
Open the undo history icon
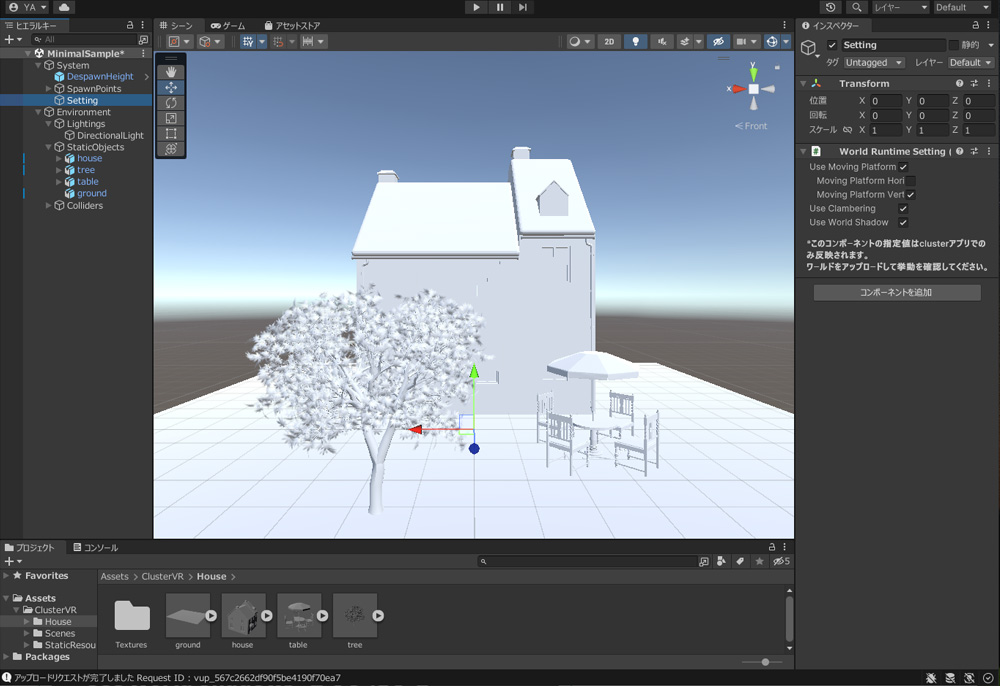pyautogui.click(x=831, y=7)
